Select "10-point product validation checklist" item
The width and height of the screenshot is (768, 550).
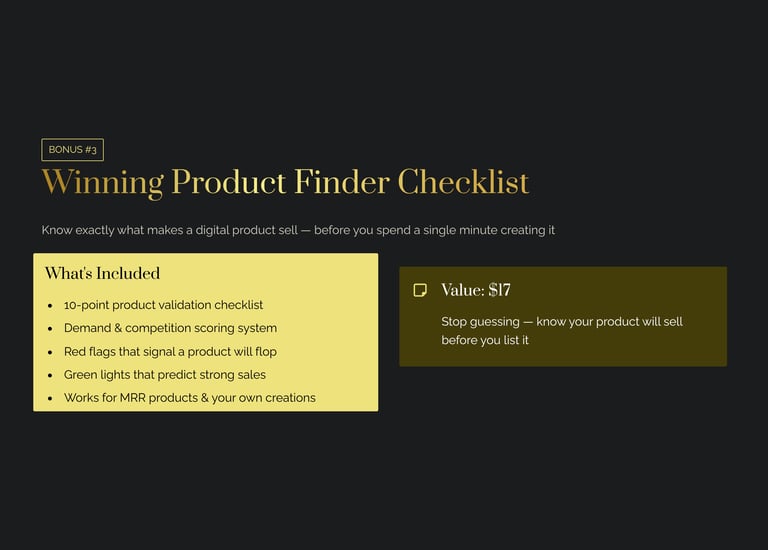pos(163,305)
